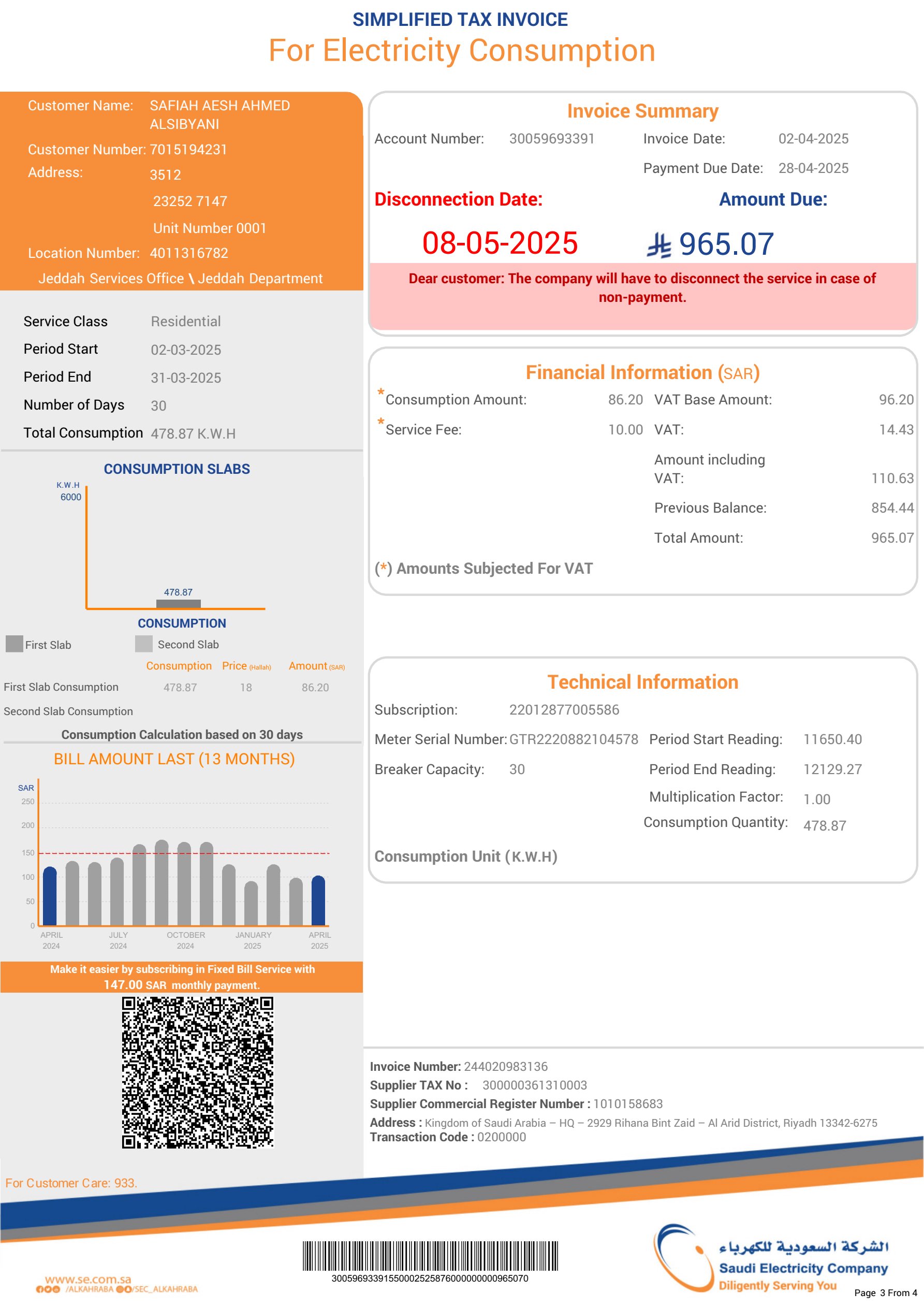Click the Snapchat ghost icon
The image size is (924, 1308).
[128, 1290]
